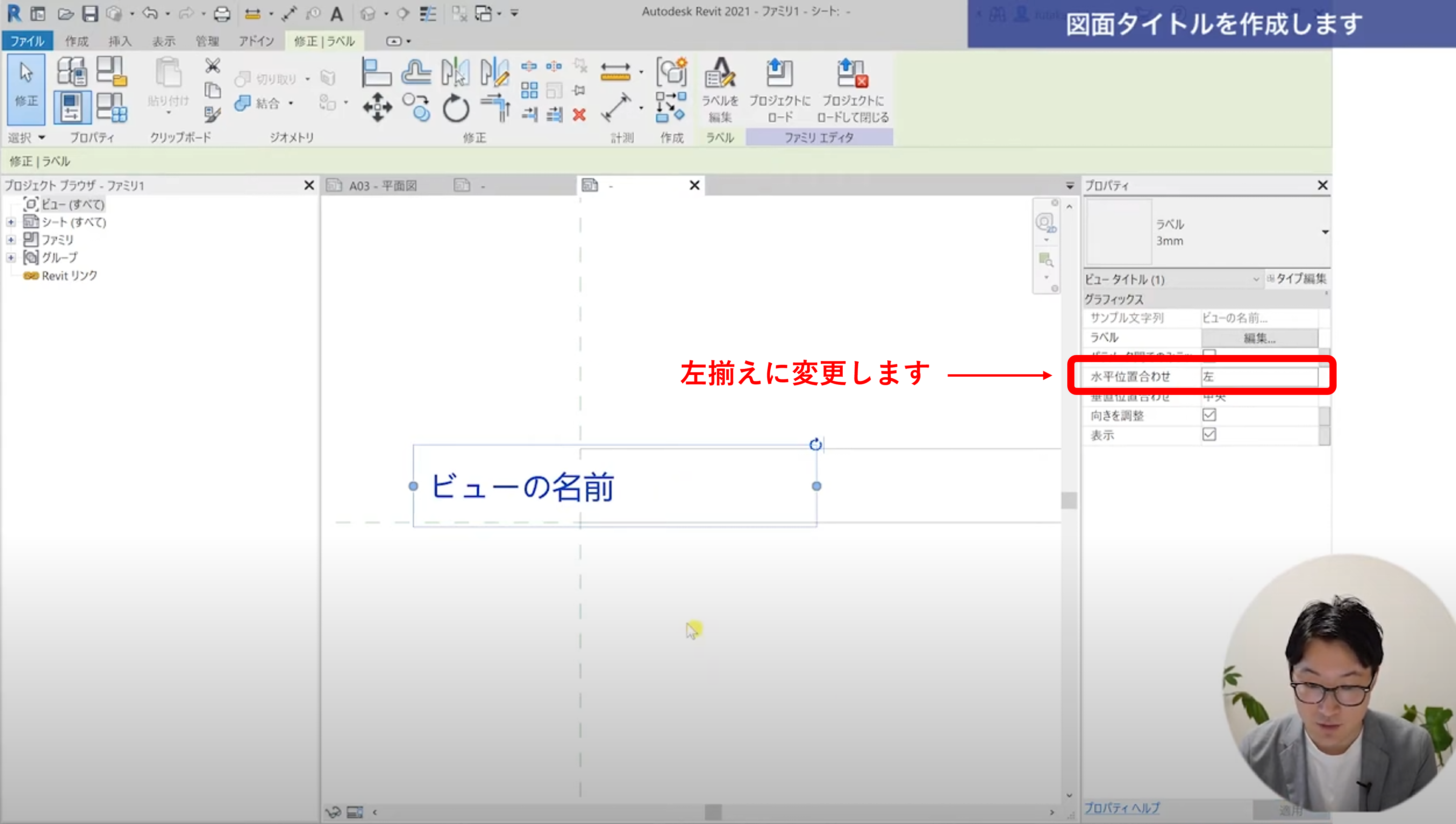
Task: Click プロジェクトにロード icon
Action: tap(779, 75)
